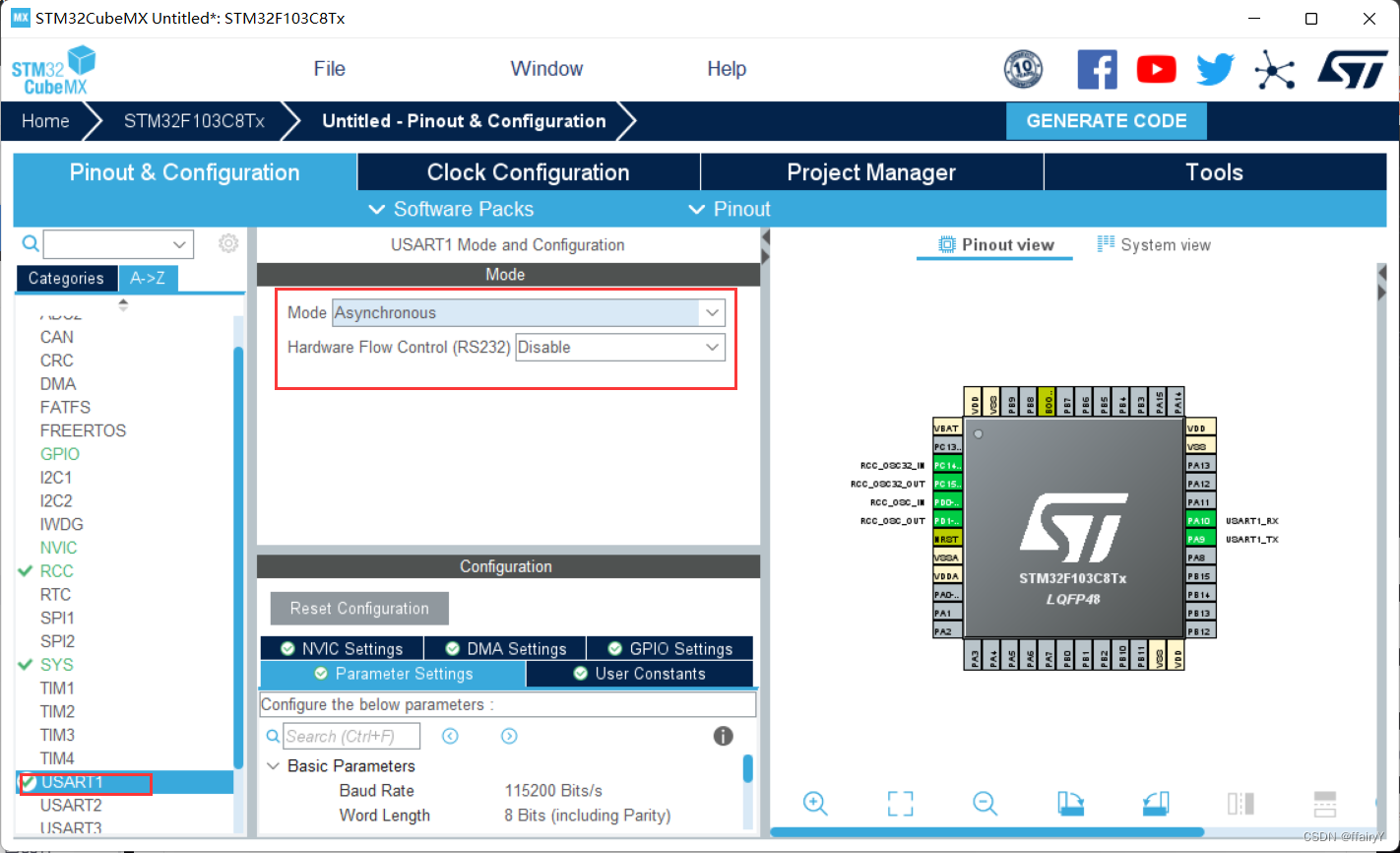1400x853 pixels.
Task: Expand the Pinout dropdown menu
Action: 730,209
